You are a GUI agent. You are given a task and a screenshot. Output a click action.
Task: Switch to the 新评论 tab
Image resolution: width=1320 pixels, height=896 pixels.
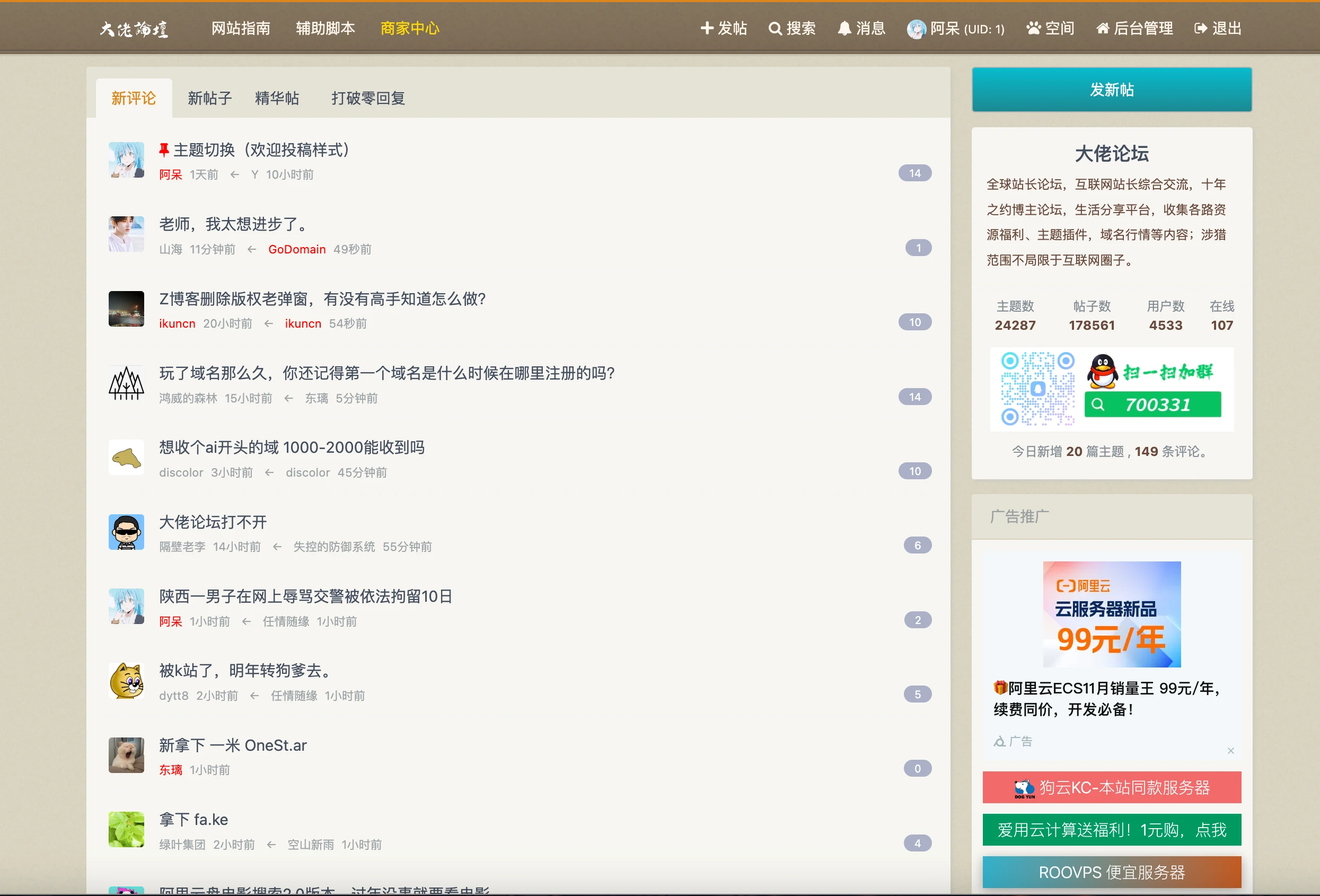pos(134,98)
